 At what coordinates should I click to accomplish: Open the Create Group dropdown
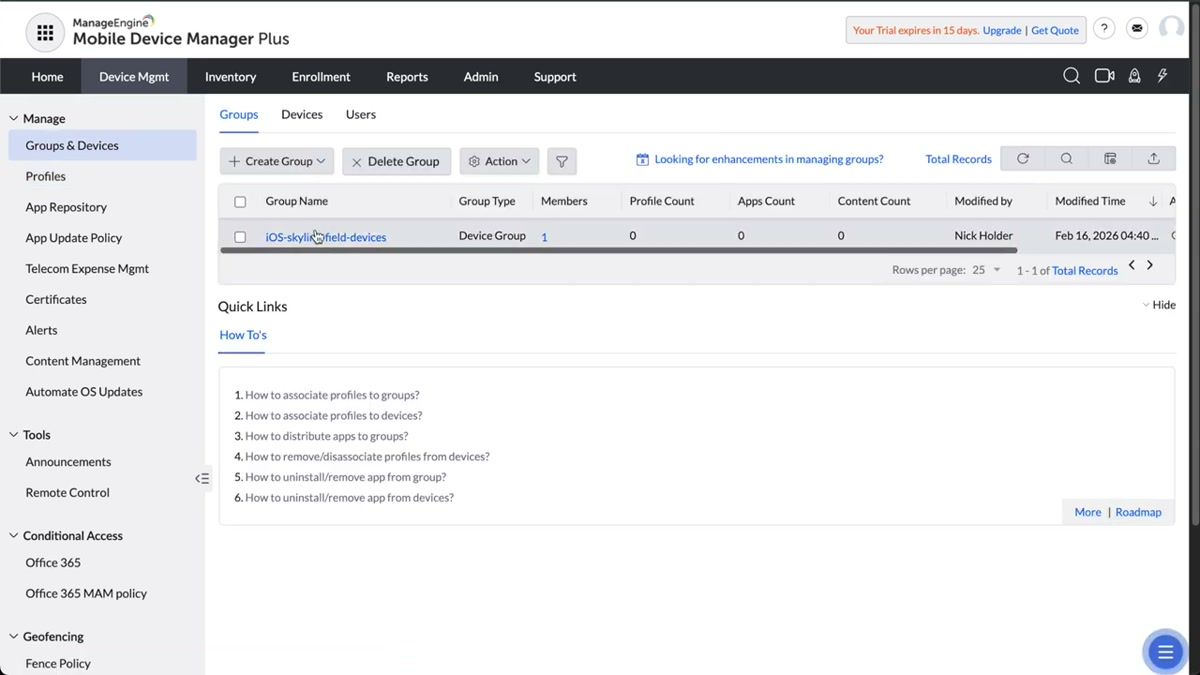tap(276, 161)
